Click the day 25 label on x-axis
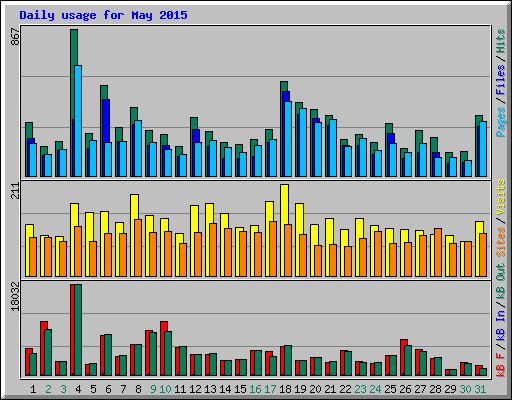Screen dimensions: 512x400 [390, 389]
